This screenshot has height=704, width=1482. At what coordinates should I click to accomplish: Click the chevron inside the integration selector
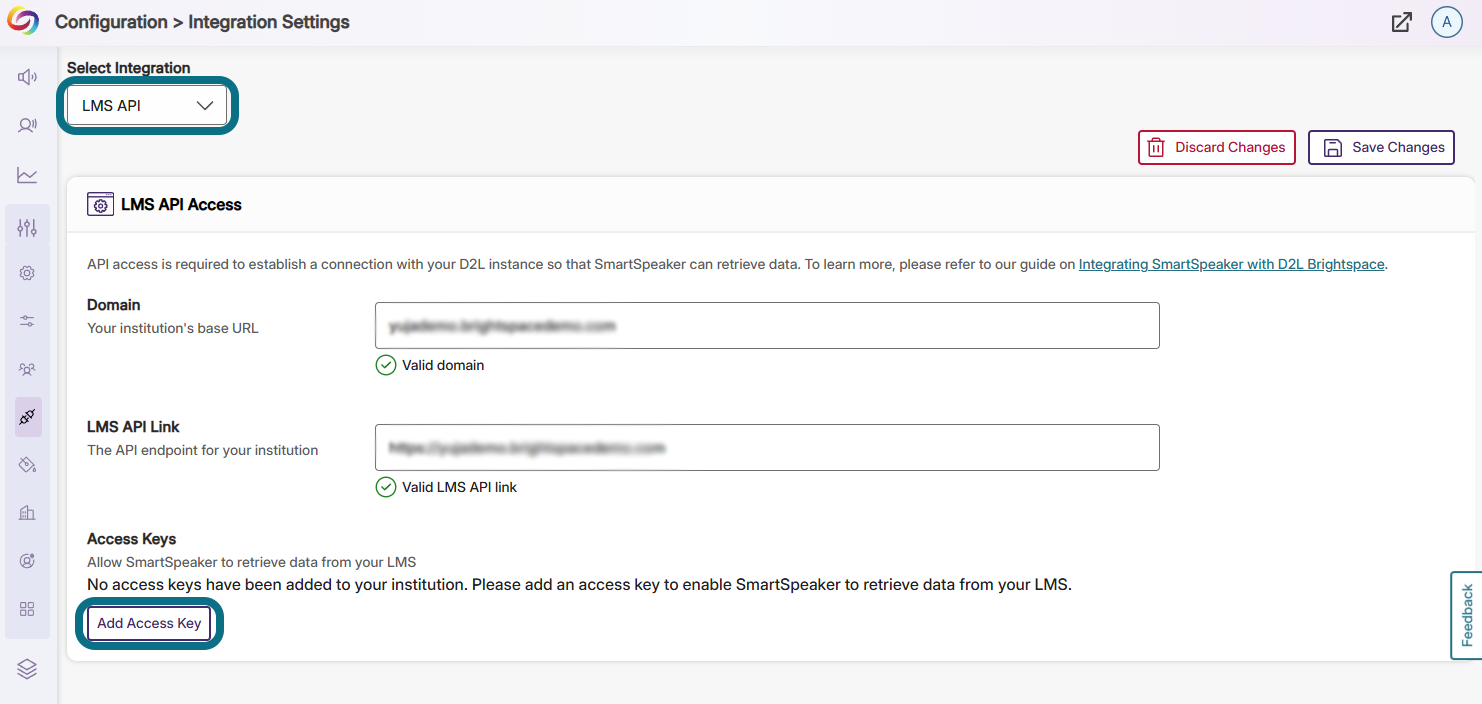tap(205, 104)
